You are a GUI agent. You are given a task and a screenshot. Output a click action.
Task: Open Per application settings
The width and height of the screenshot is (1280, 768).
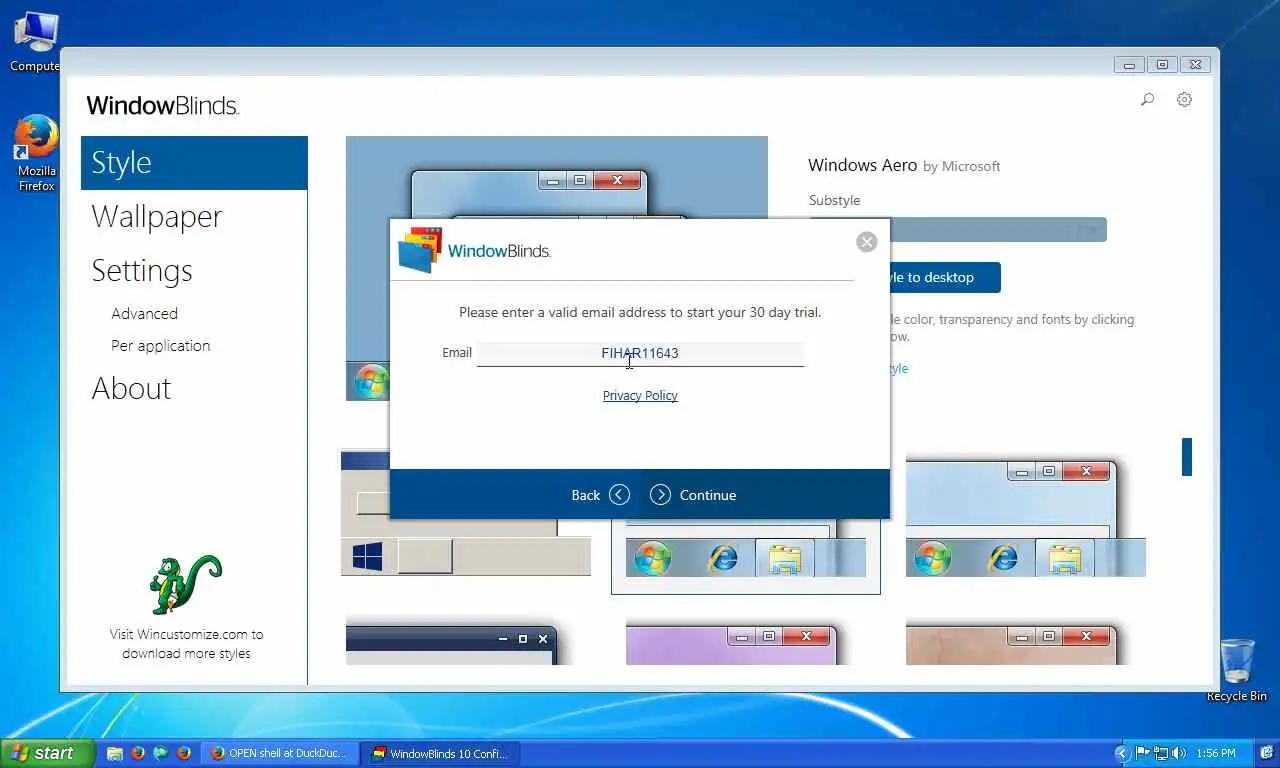(161, 345)
